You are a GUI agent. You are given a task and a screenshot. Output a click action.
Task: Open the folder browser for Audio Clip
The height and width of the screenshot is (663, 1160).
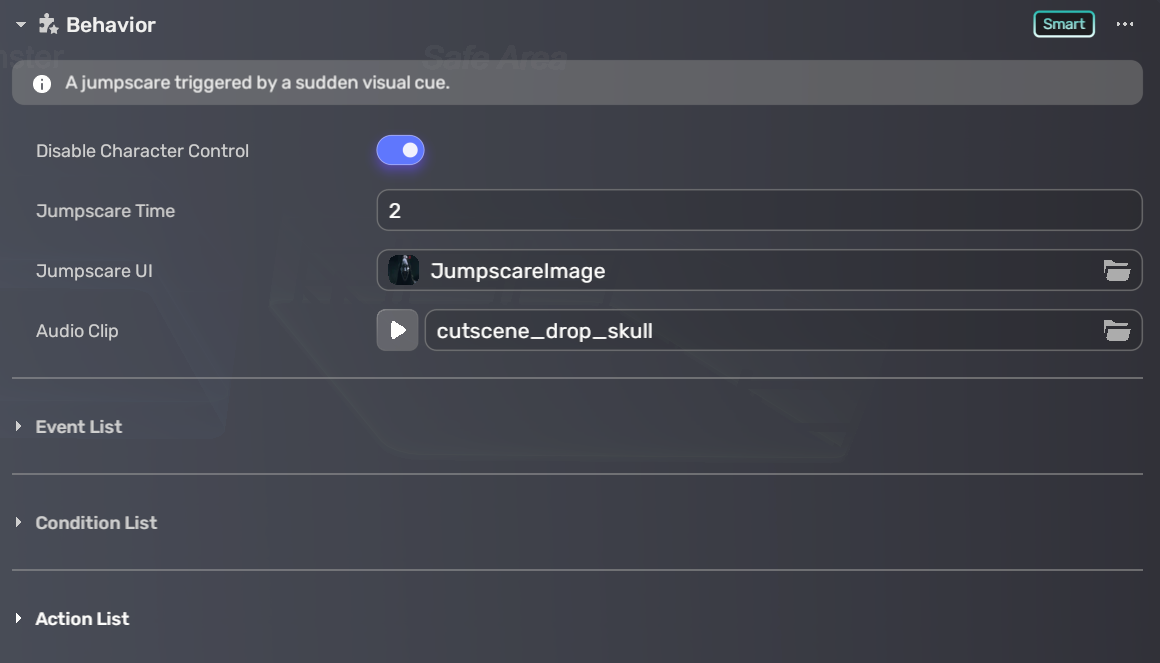click(x=1118, y=330)
